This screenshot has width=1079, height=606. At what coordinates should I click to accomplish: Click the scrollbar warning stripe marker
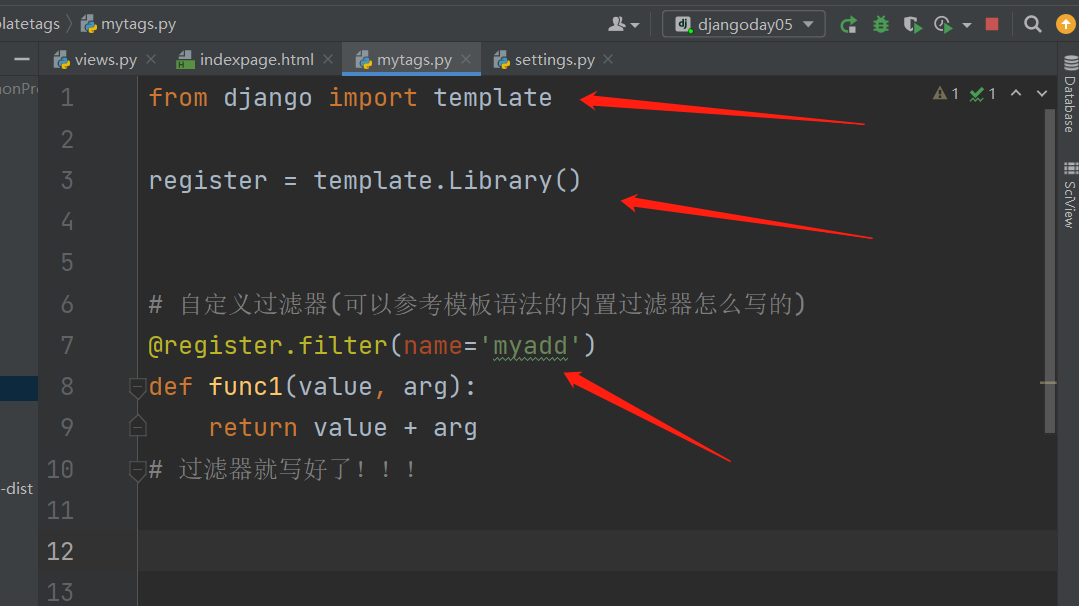[1048, 382]
